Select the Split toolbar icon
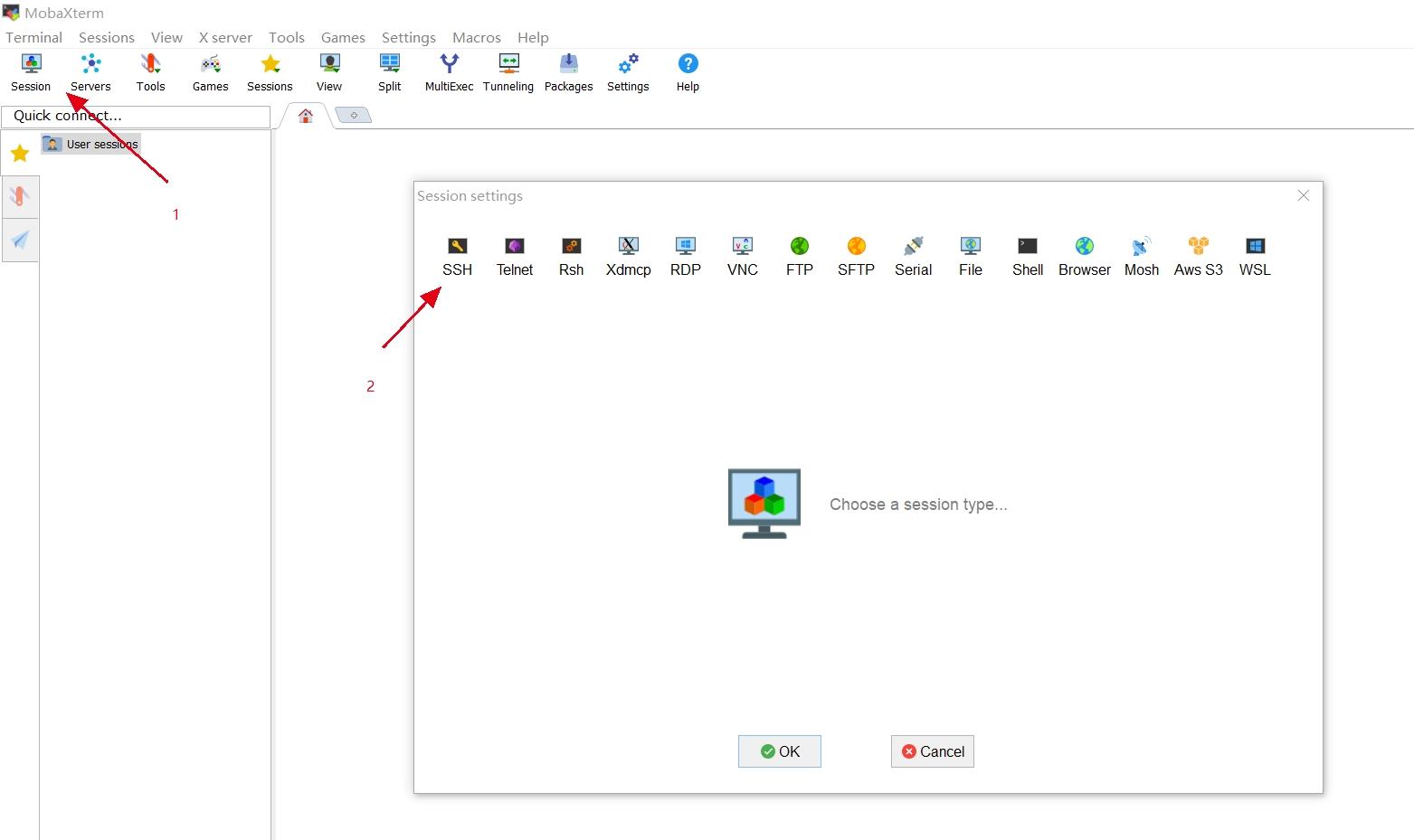Image resolution: width=1414 pixels, height=840 pixels. [389, 73]
